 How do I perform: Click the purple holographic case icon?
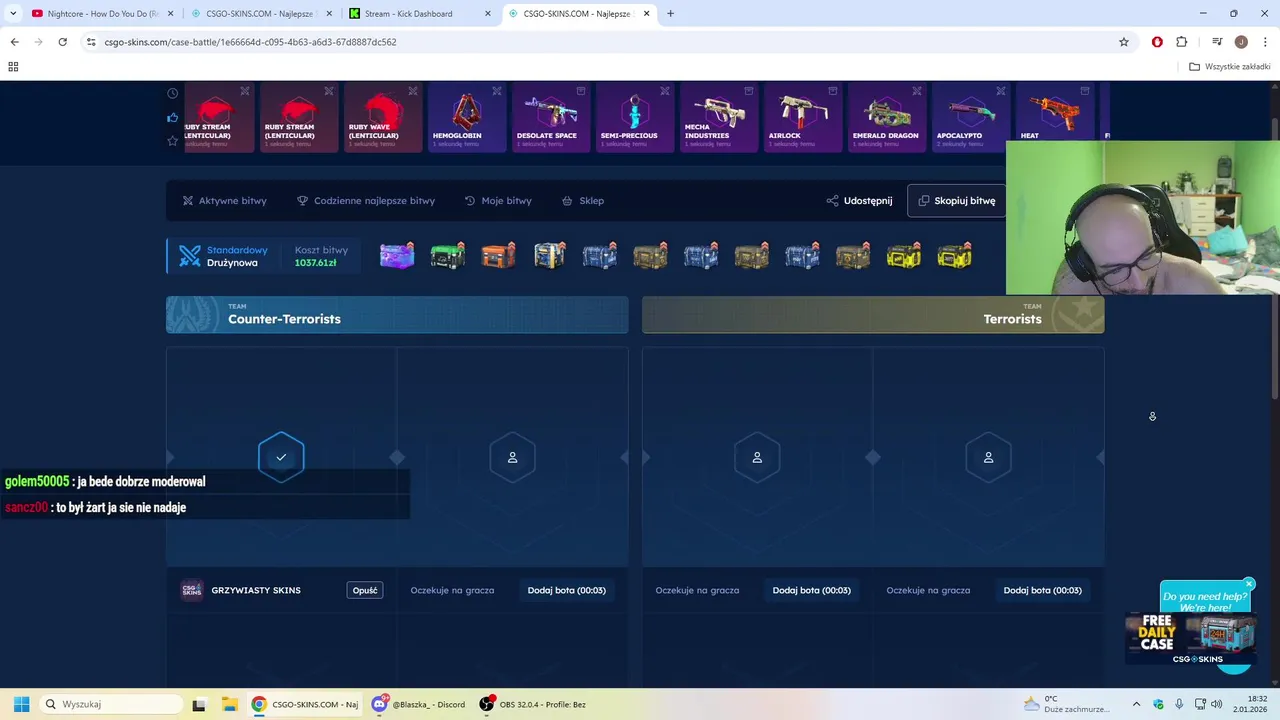397,256
